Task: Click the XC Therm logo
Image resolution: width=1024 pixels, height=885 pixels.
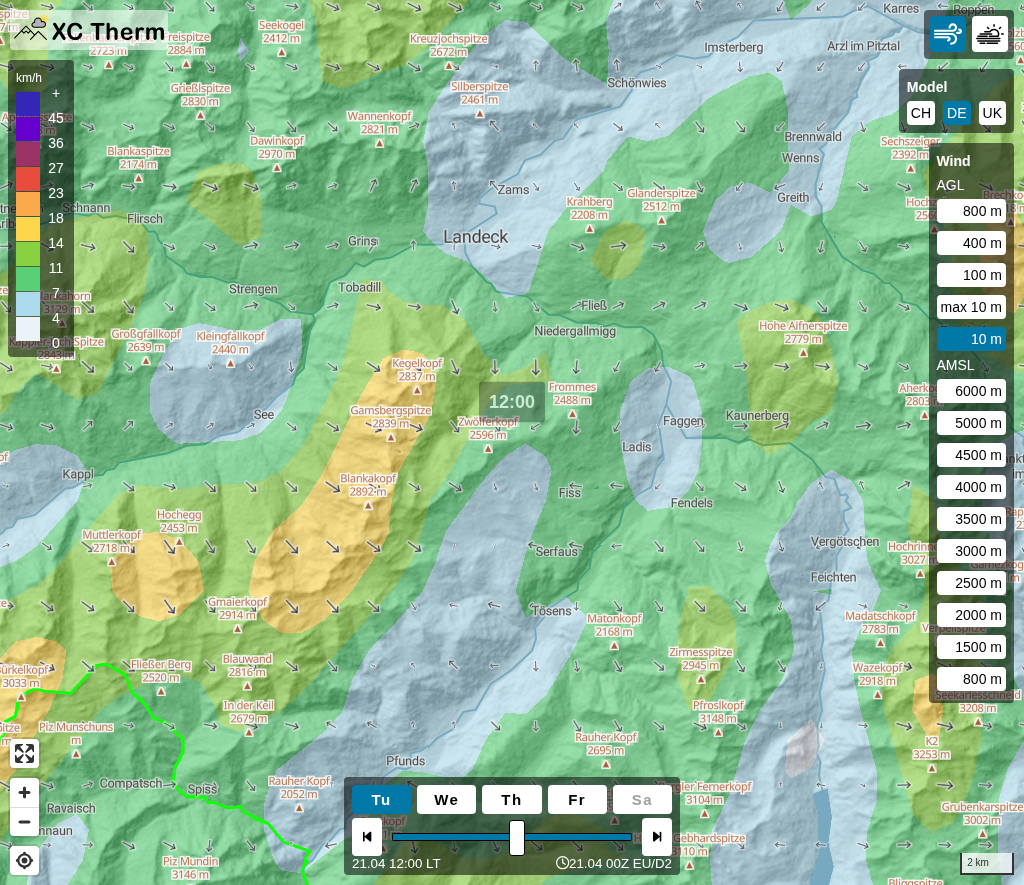Action: pyautogui.click(x=89, y=30)
